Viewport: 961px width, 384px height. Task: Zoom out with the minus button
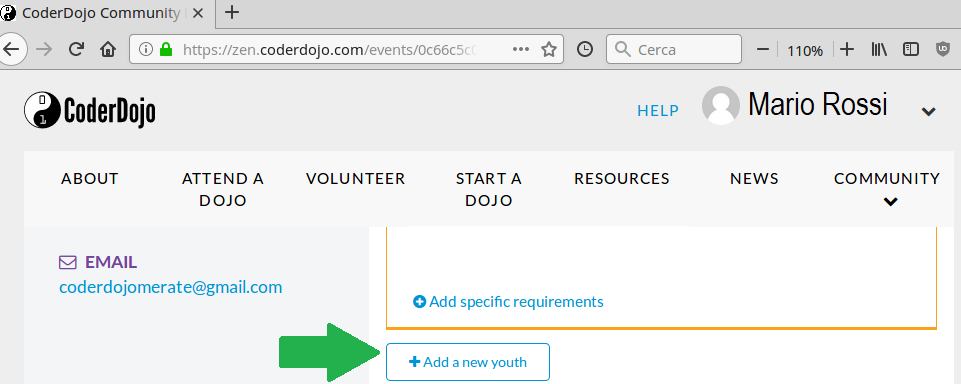tap(763, 50)
